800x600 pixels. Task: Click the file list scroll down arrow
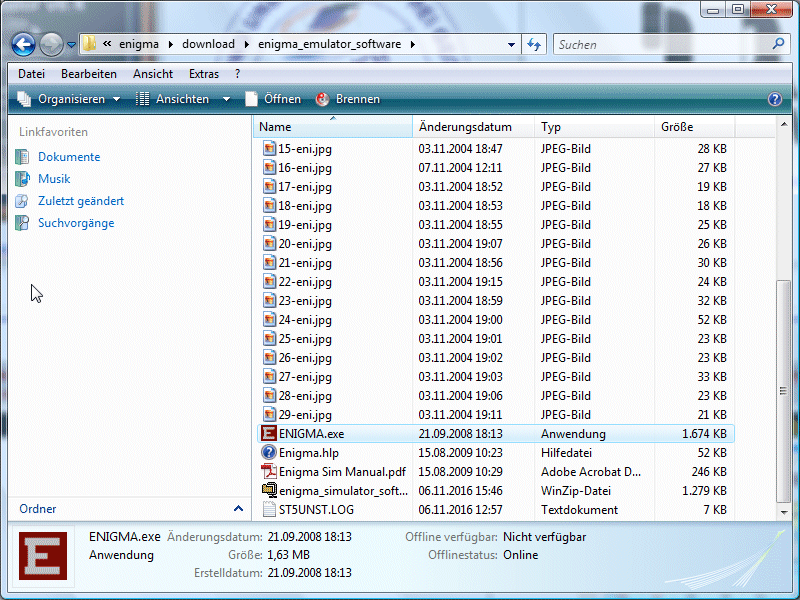click(784, 512)
